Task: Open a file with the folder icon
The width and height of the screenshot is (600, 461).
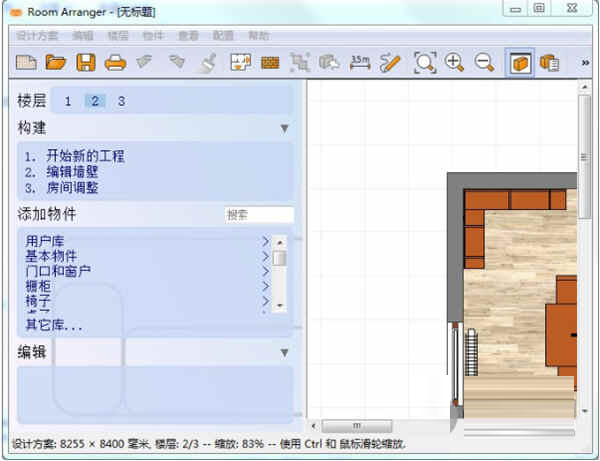Action: (56, 63)
